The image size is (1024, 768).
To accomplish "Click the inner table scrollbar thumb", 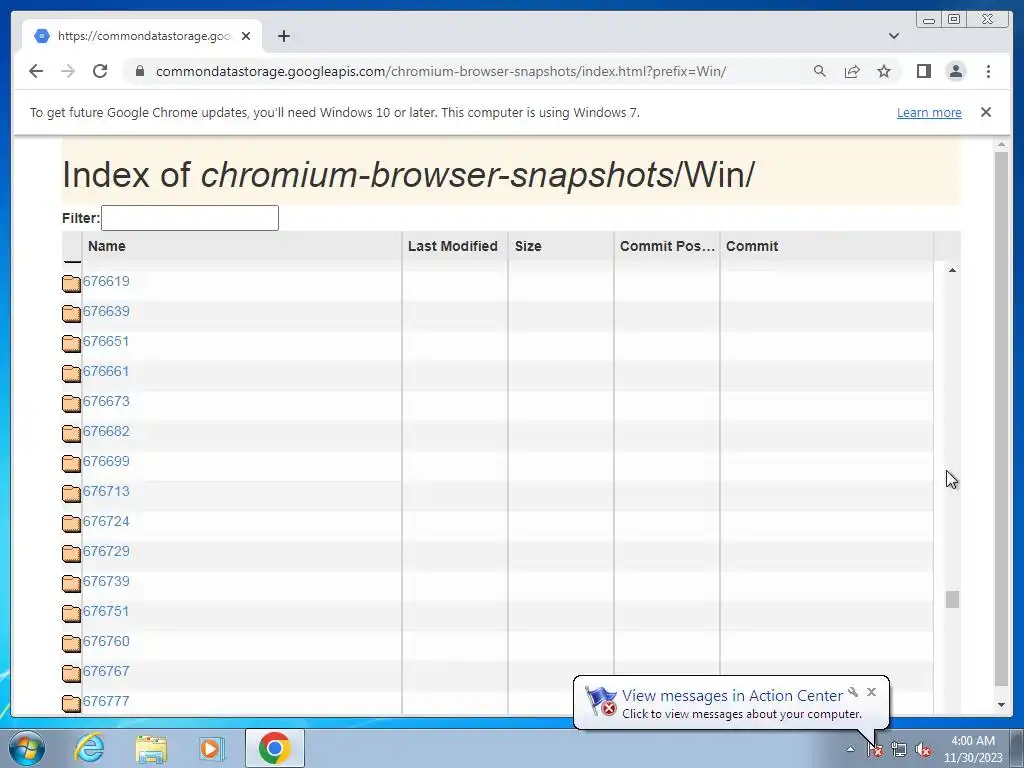I will click(952, 600).
